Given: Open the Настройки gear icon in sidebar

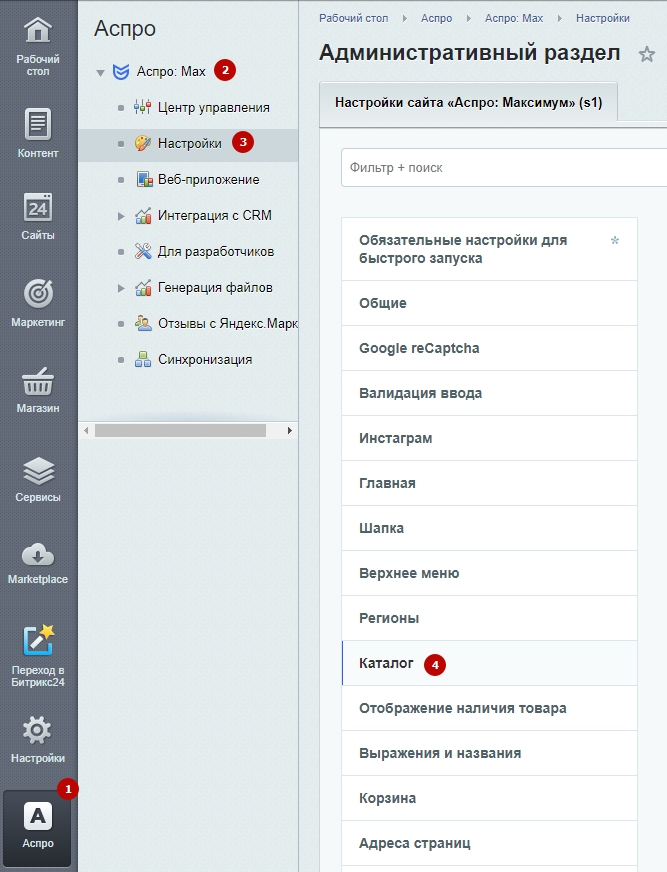Looking at the screenshot, I should coord(38,731).
